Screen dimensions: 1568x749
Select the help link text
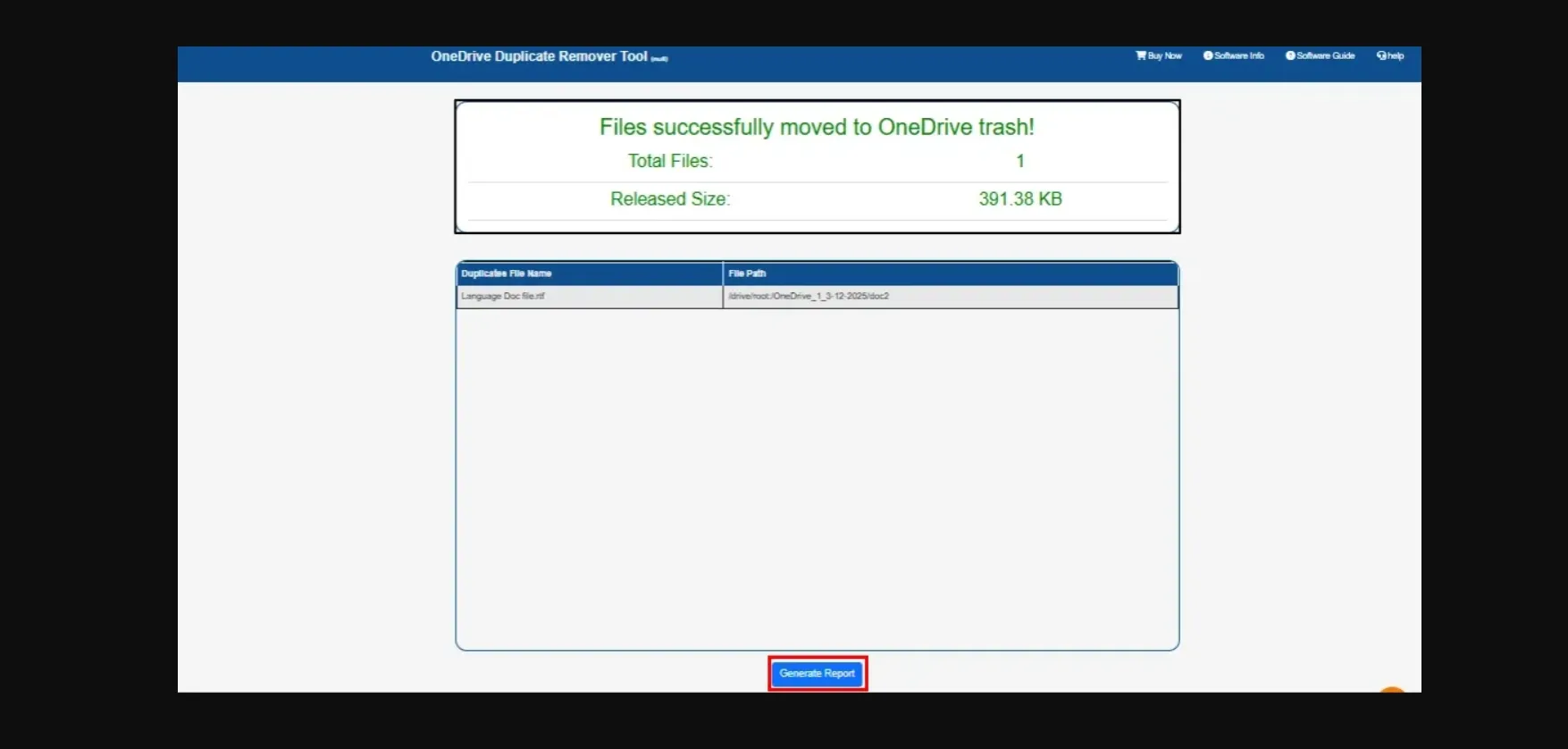pos(1396,55)
